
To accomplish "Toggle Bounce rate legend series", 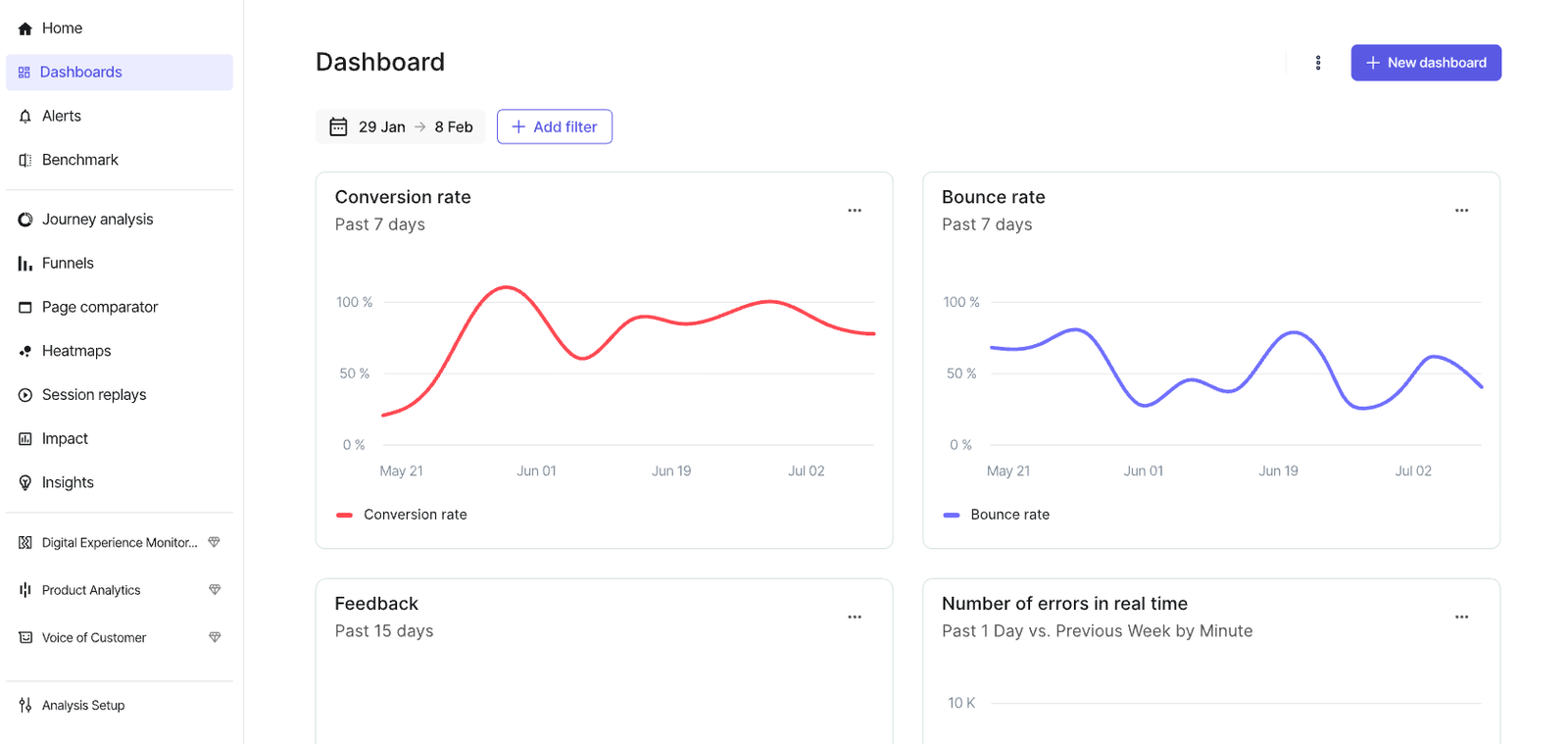I will click(1009, 515).
